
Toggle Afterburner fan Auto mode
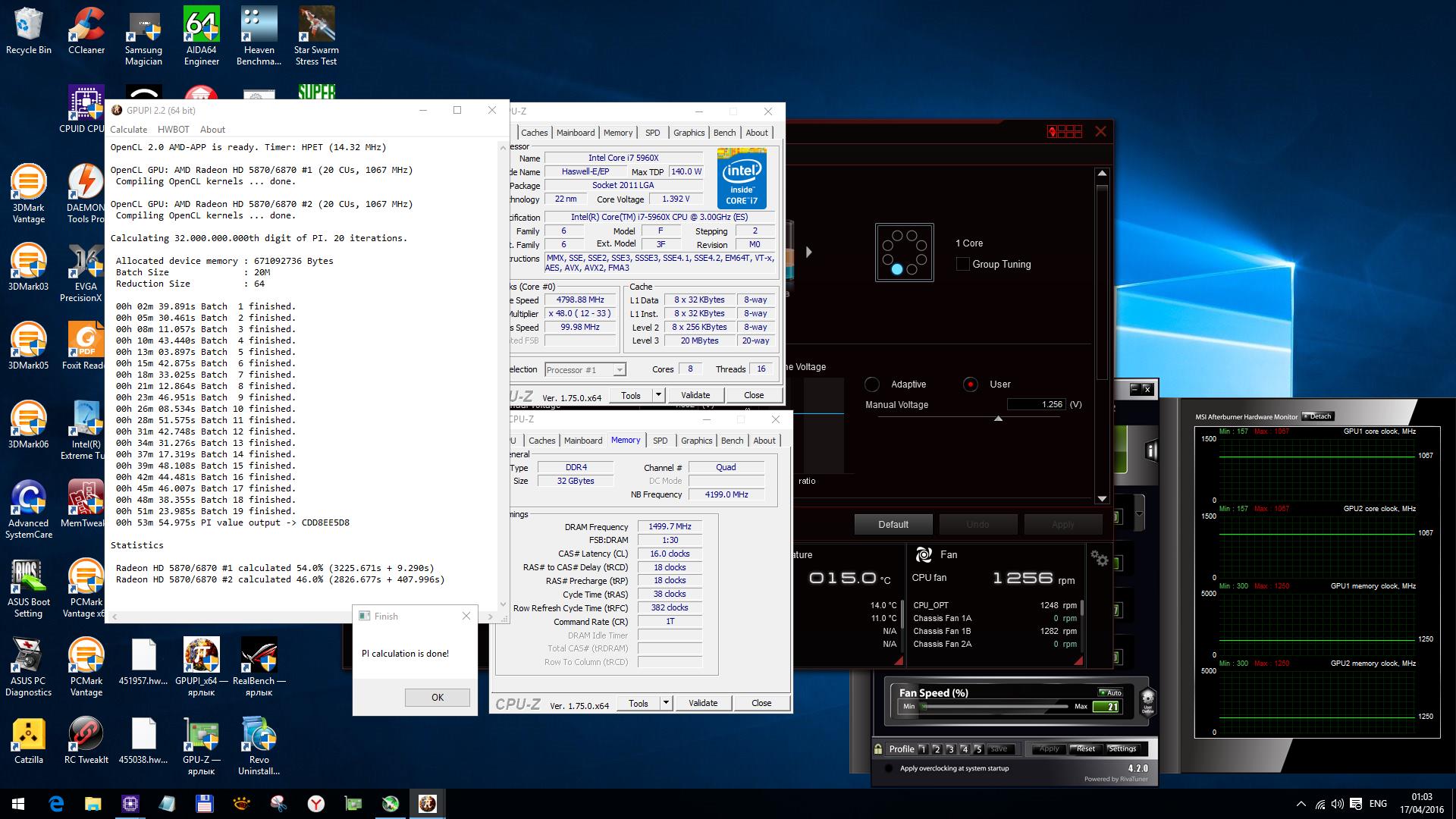tap(1110, 692)
